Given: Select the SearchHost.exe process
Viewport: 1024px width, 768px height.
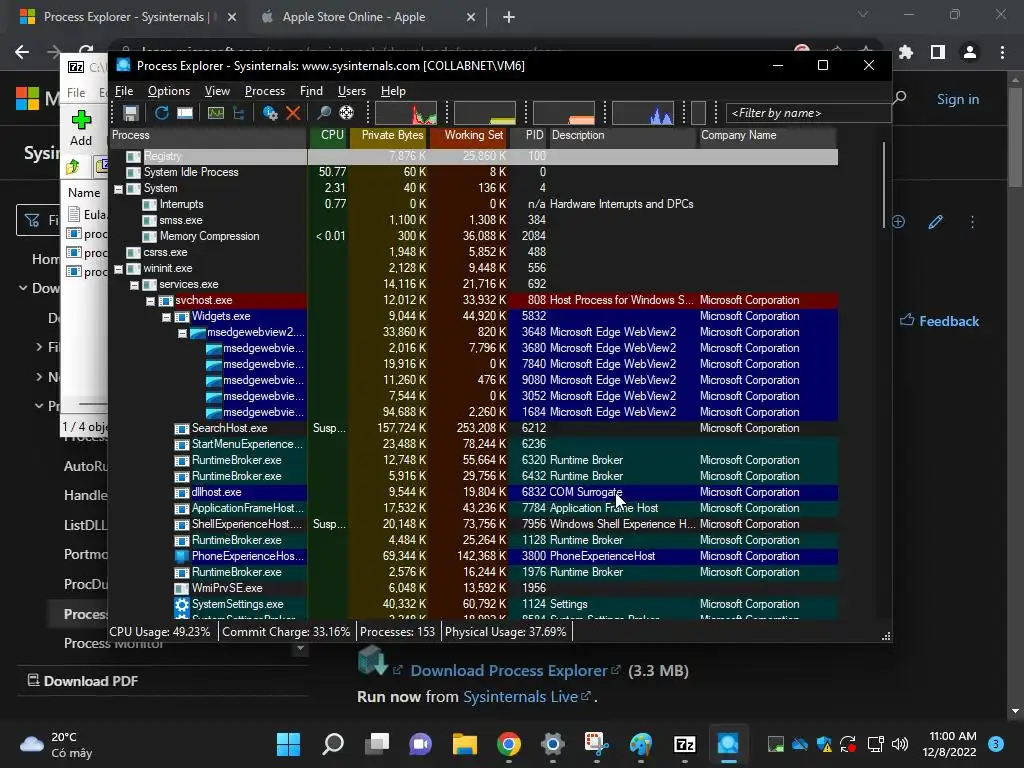Looking at the screenshot, I should coord(229,428).
